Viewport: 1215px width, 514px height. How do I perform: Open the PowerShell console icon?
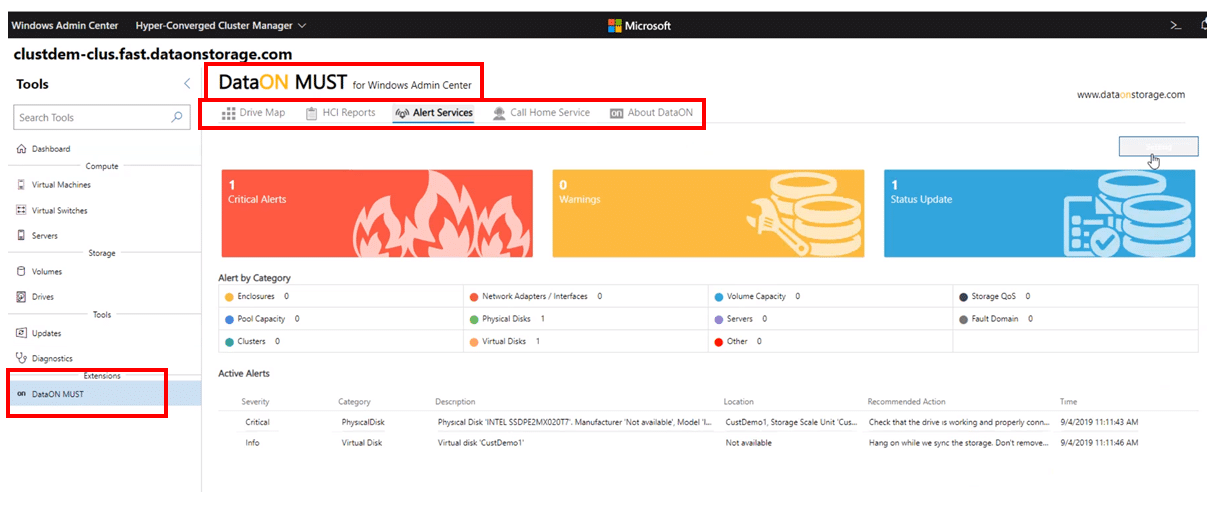coord(1177,25)
